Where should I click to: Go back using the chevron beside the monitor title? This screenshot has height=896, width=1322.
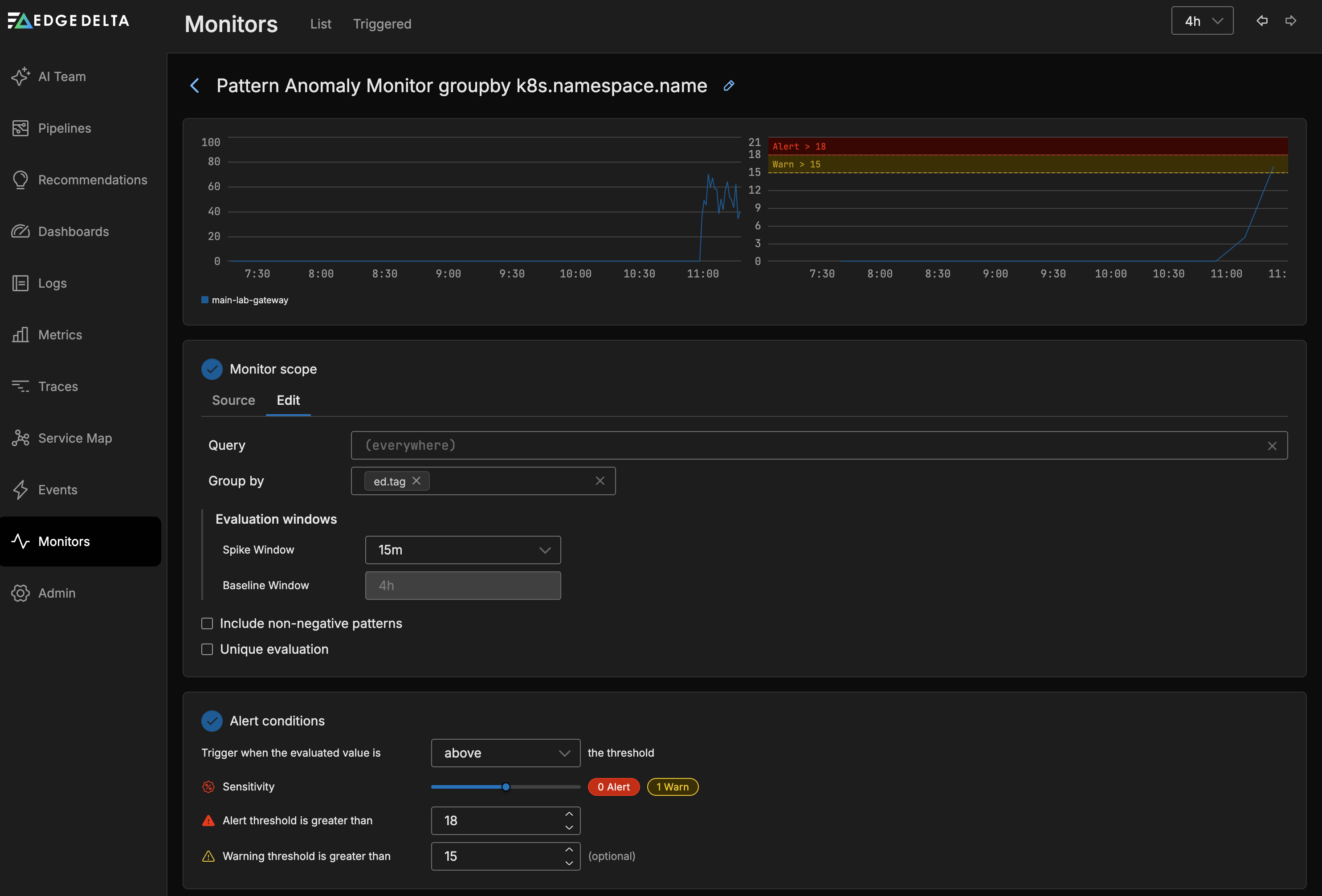click(195, 86)
